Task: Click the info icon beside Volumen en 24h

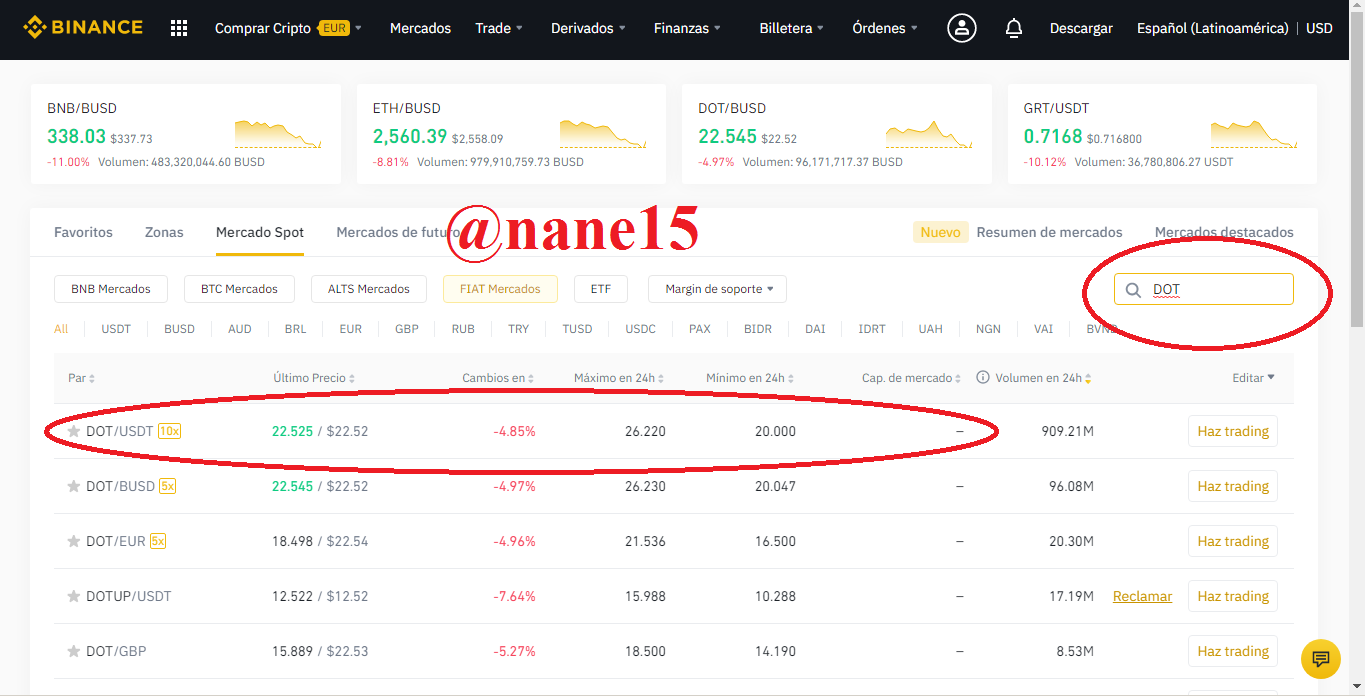Action: [983, 378]
